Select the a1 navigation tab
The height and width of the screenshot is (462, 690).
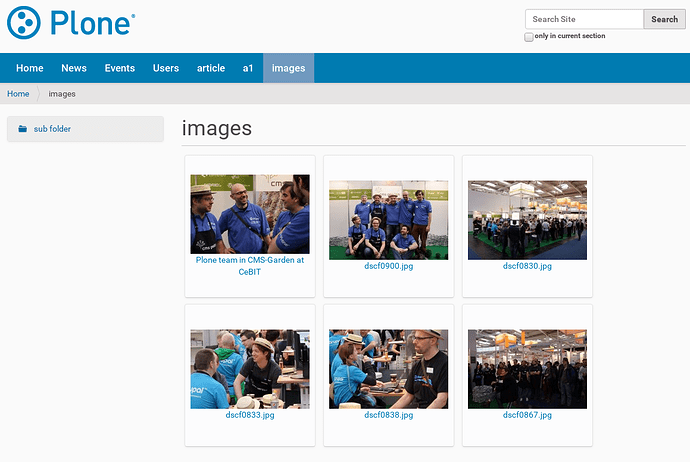click(x=248, y=68)
